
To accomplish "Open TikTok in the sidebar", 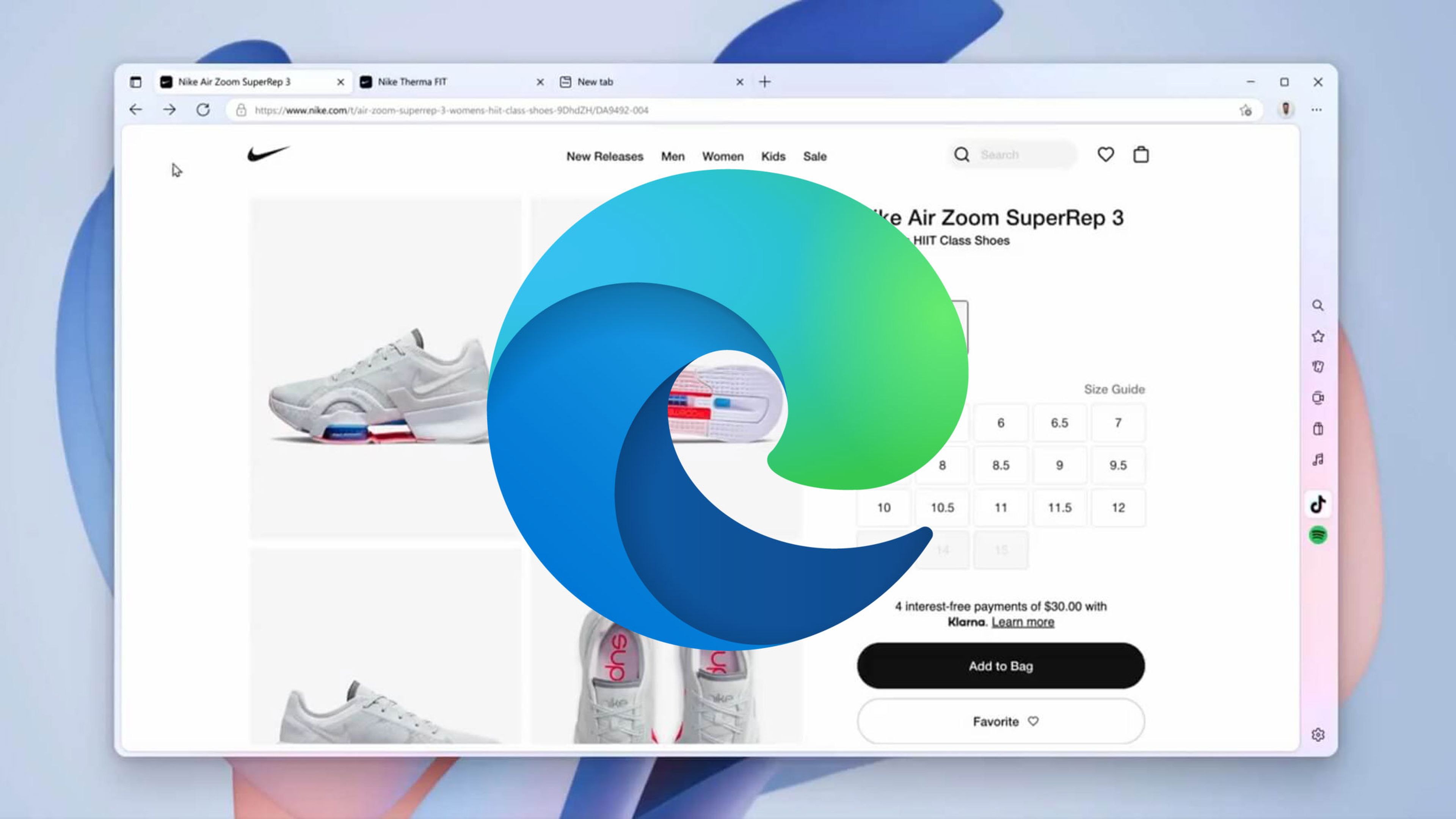I will click(1318, 504).
